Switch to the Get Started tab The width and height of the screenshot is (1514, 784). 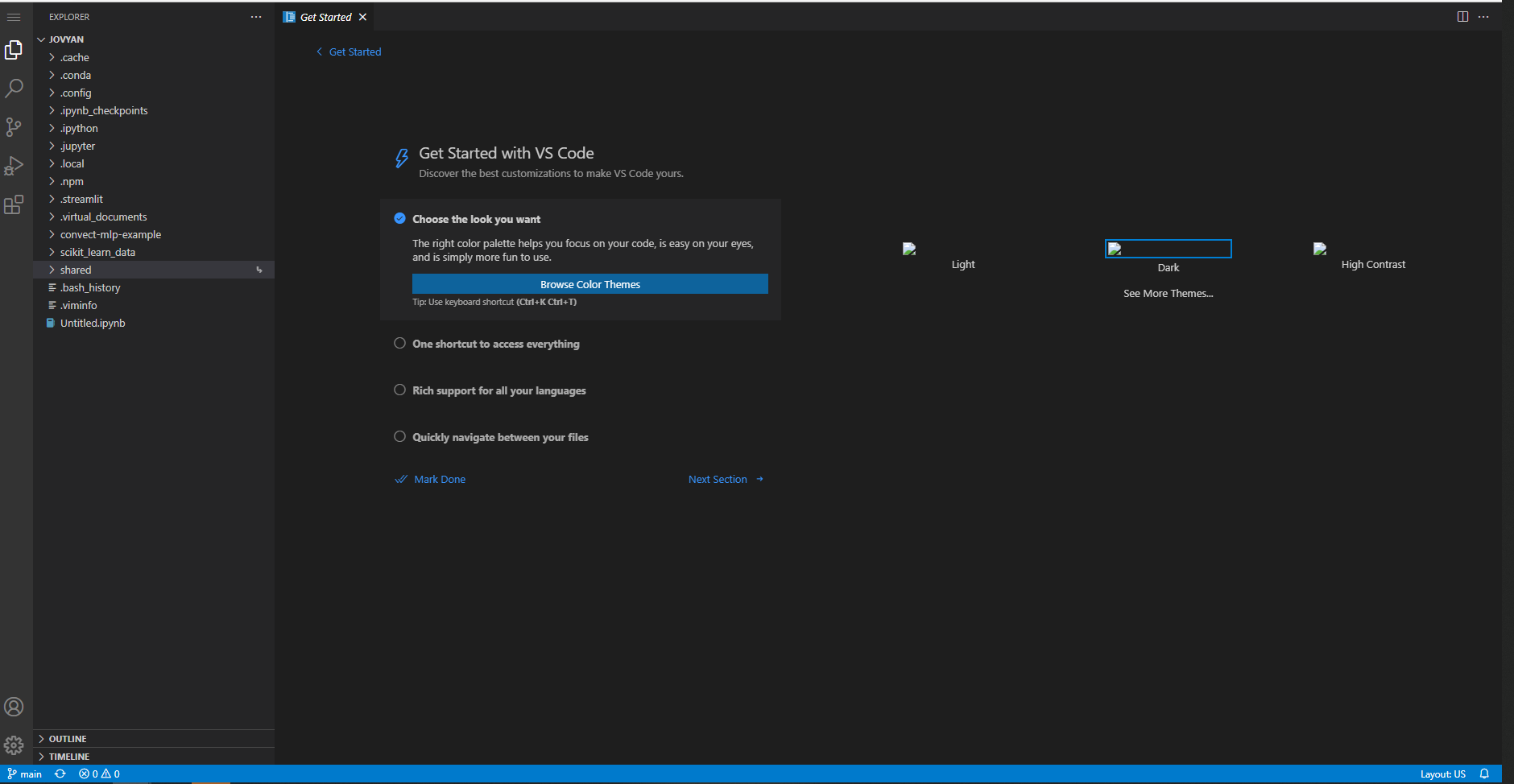click(x=325, y=17)
